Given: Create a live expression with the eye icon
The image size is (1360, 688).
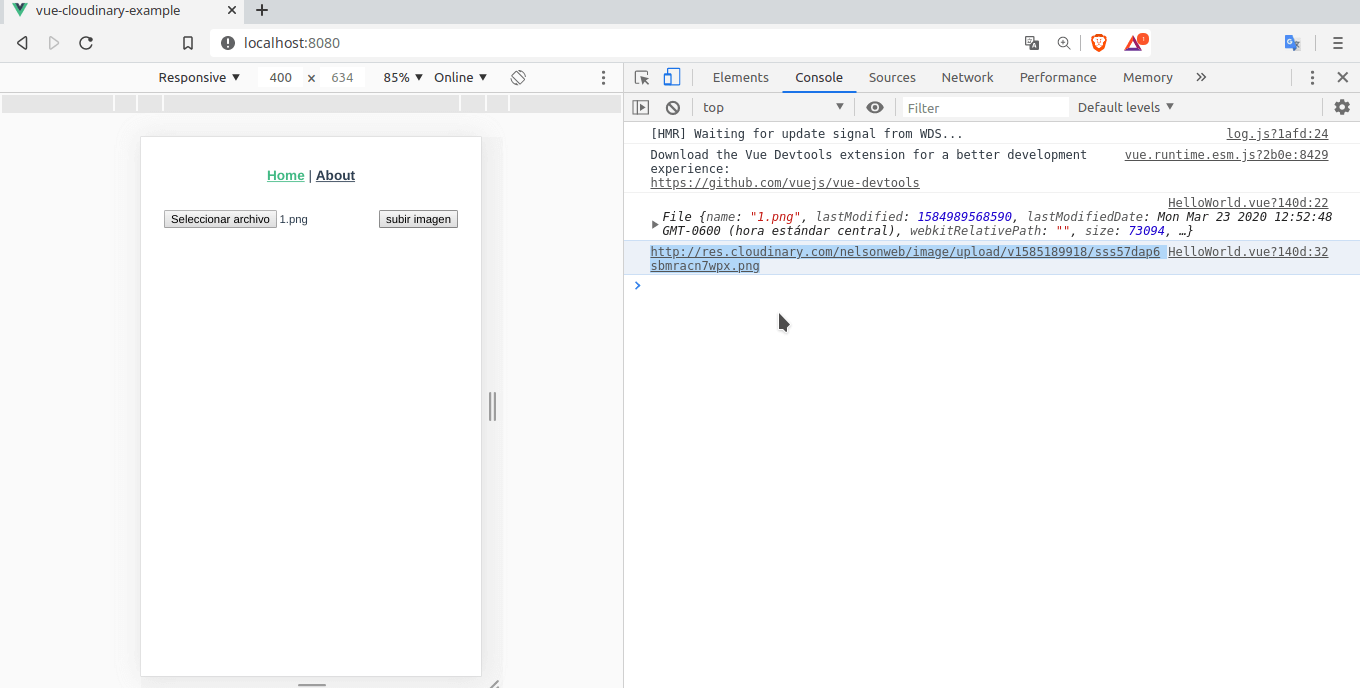Looking at the screenshot, I should coord(875,107).
